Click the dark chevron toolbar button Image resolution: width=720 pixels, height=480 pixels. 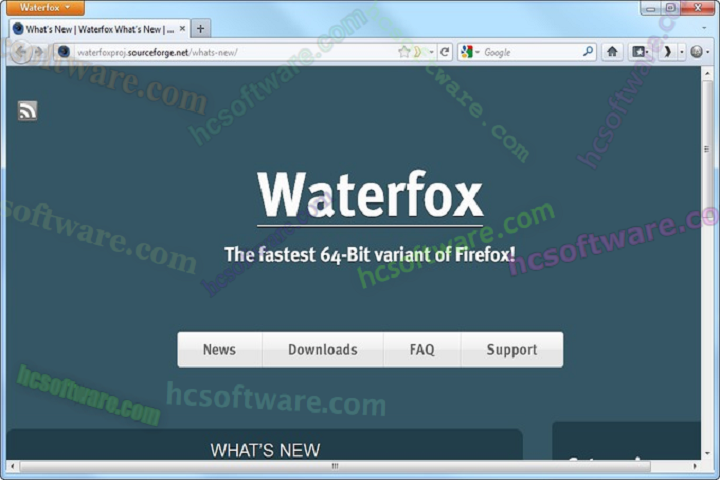pyautogui.click(x=667, y=52)
